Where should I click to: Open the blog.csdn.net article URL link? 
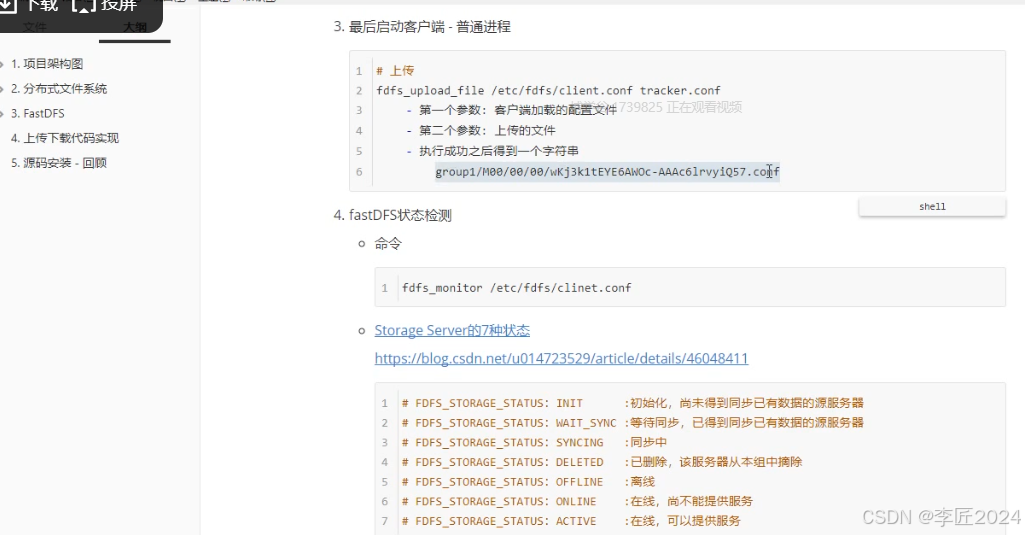(561, 358)
